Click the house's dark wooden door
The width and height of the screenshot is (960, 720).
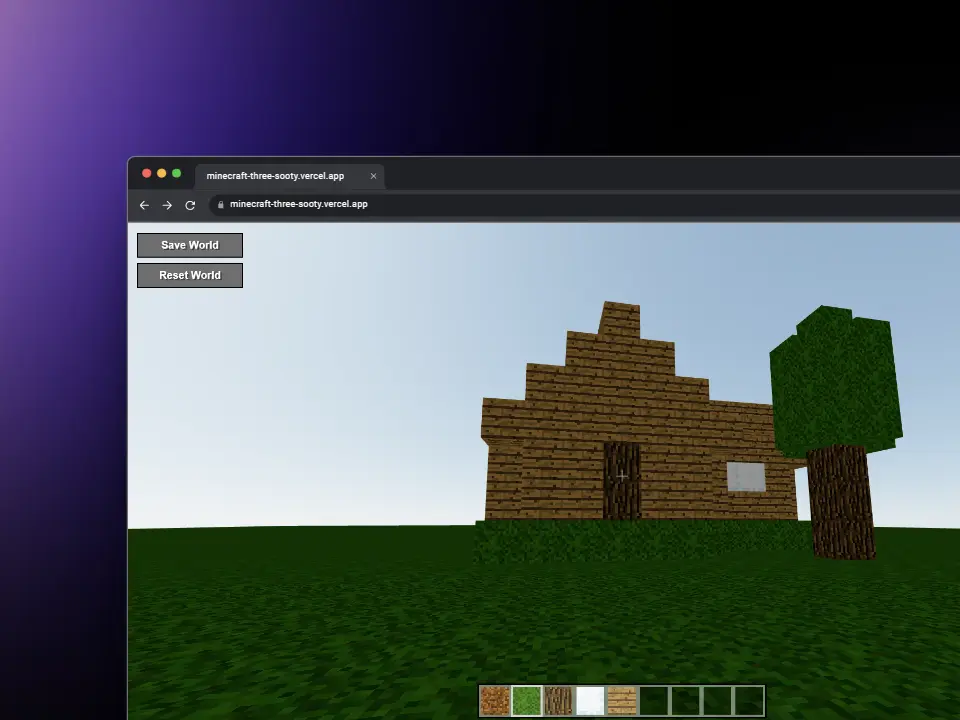coord(621,481)
